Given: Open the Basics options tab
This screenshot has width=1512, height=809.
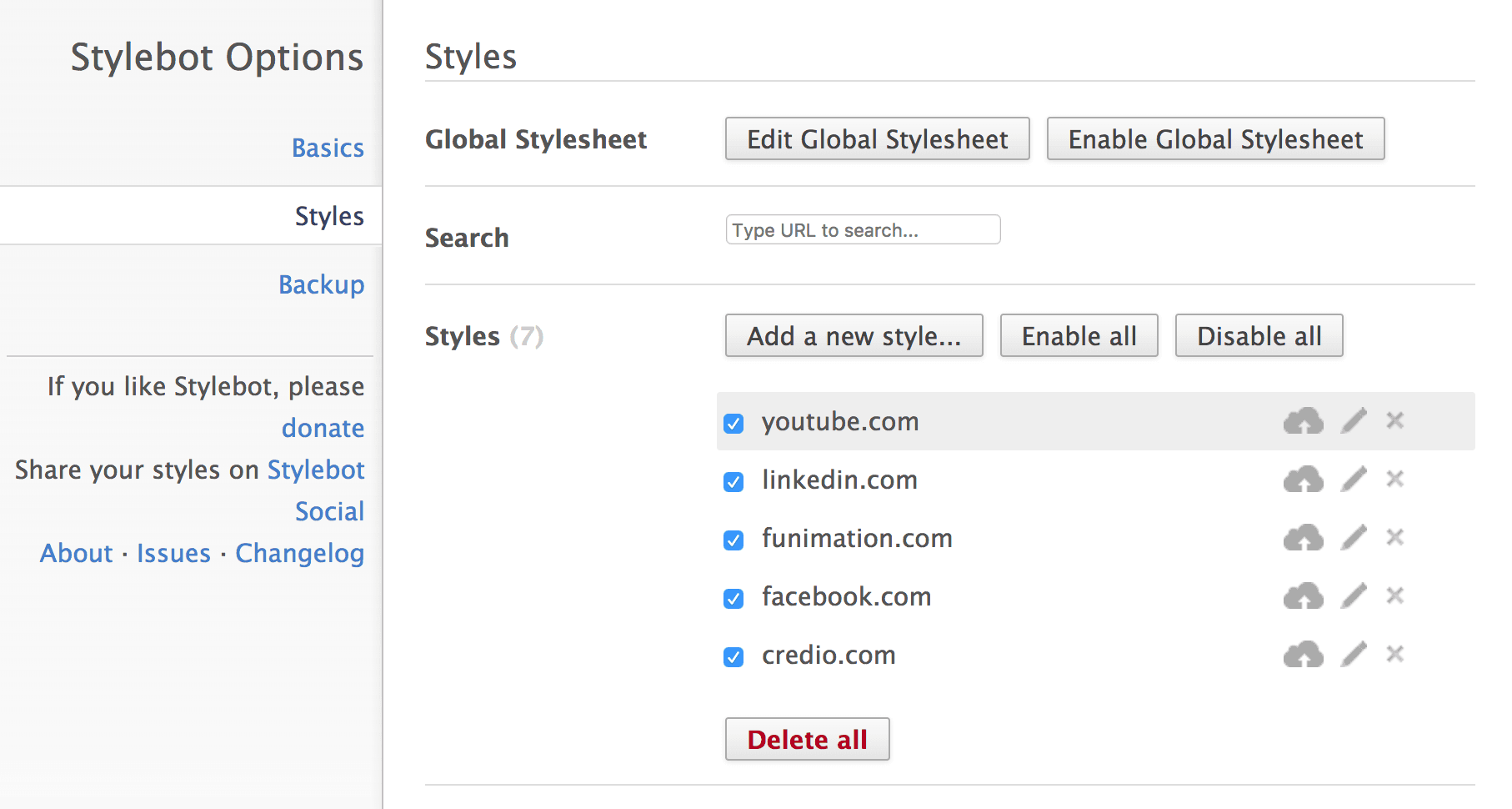Looking at the screenshot, I should [x=328, y=148].
